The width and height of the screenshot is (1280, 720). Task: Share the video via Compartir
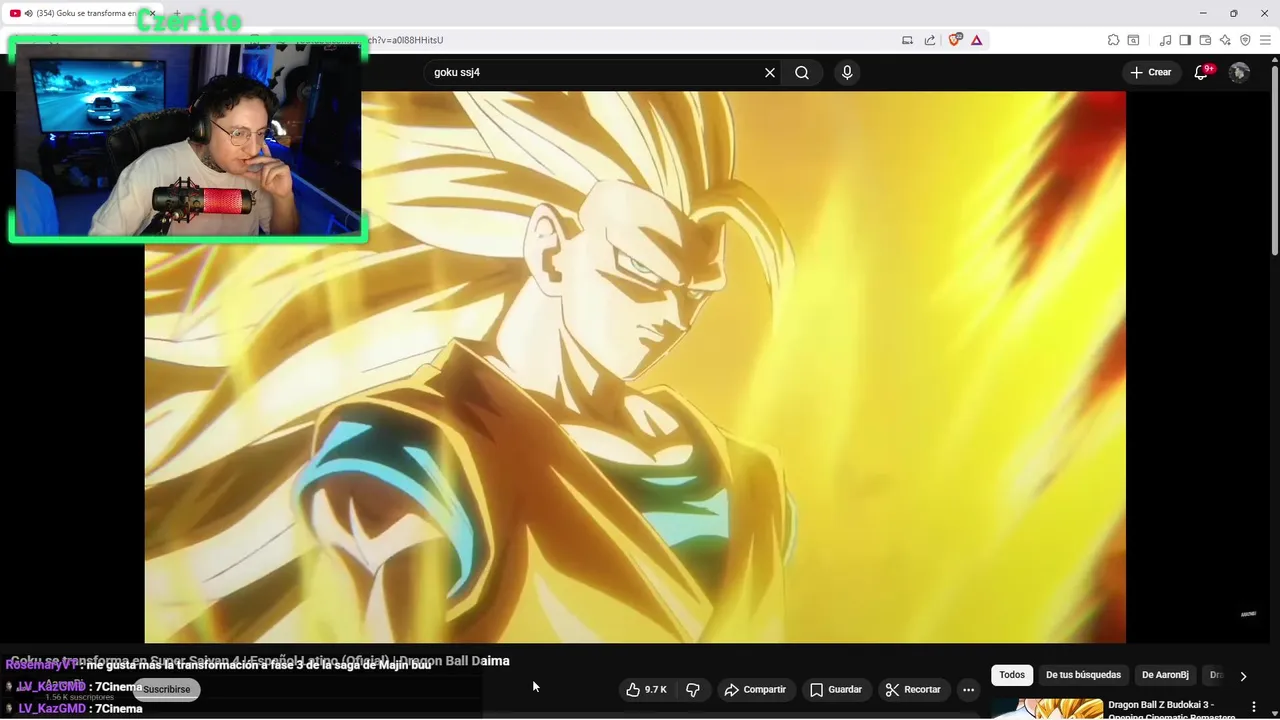756,689
